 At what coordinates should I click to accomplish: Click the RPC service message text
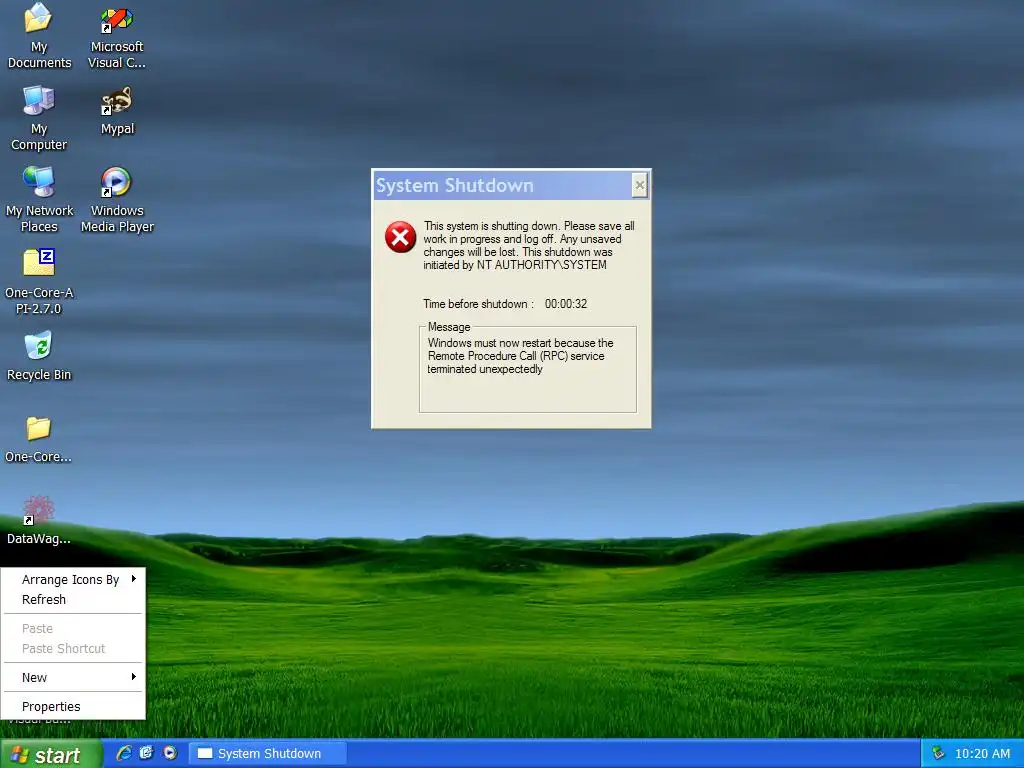(520, 356)
